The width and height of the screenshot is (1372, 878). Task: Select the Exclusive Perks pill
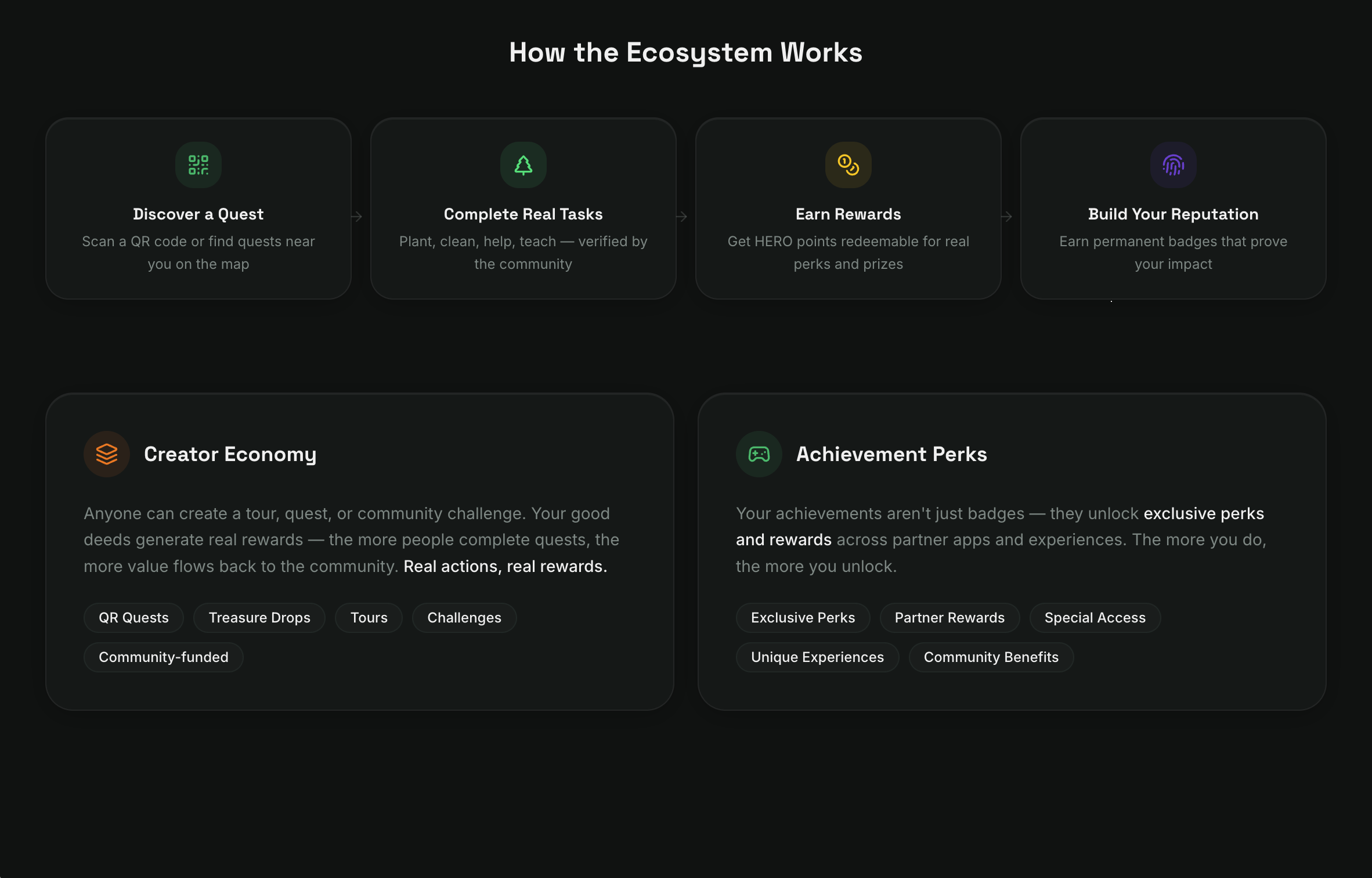(x=803, y=618)
